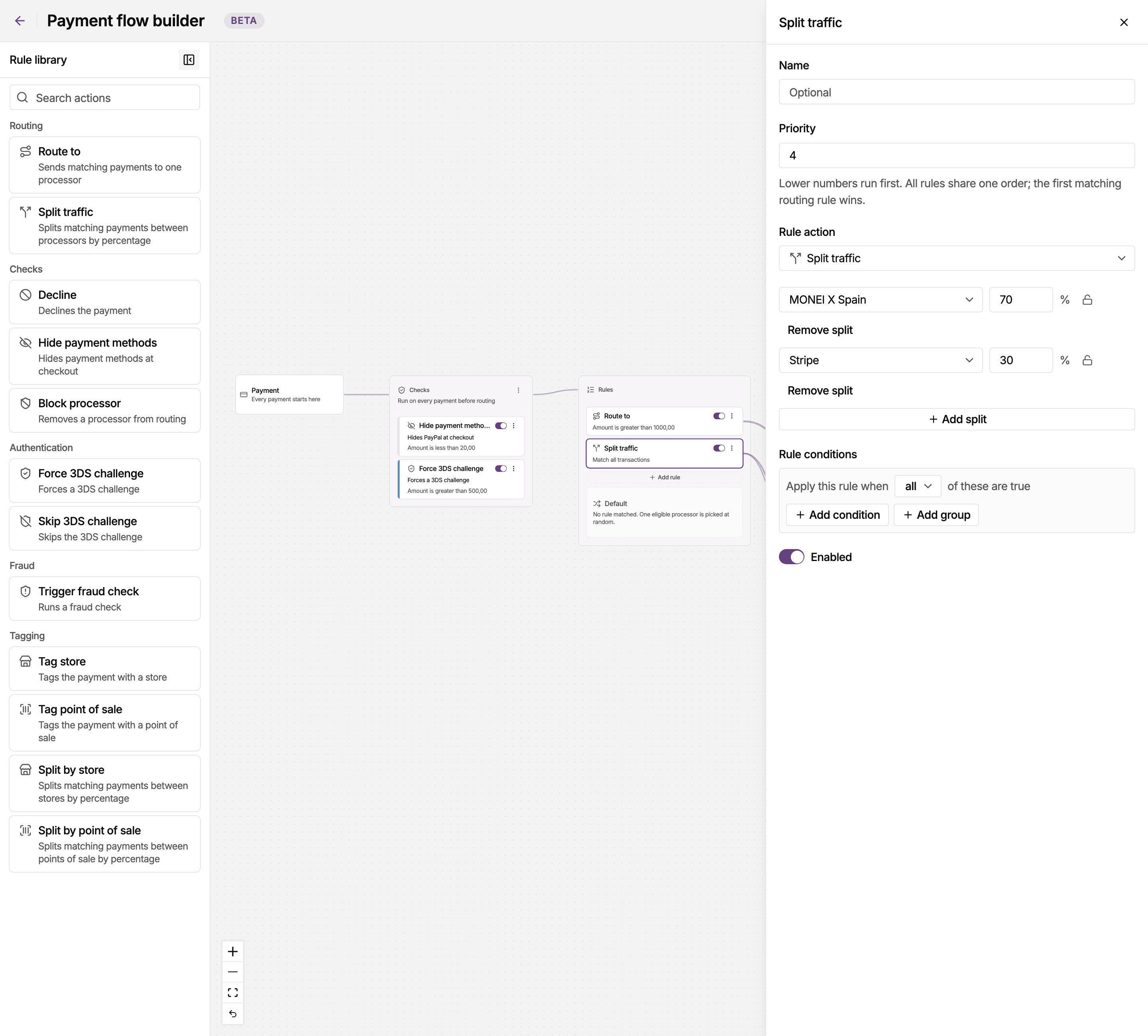
Task: Undo using the canvas control arrow
Action: pyautogui.click(x=232, y=1013)
